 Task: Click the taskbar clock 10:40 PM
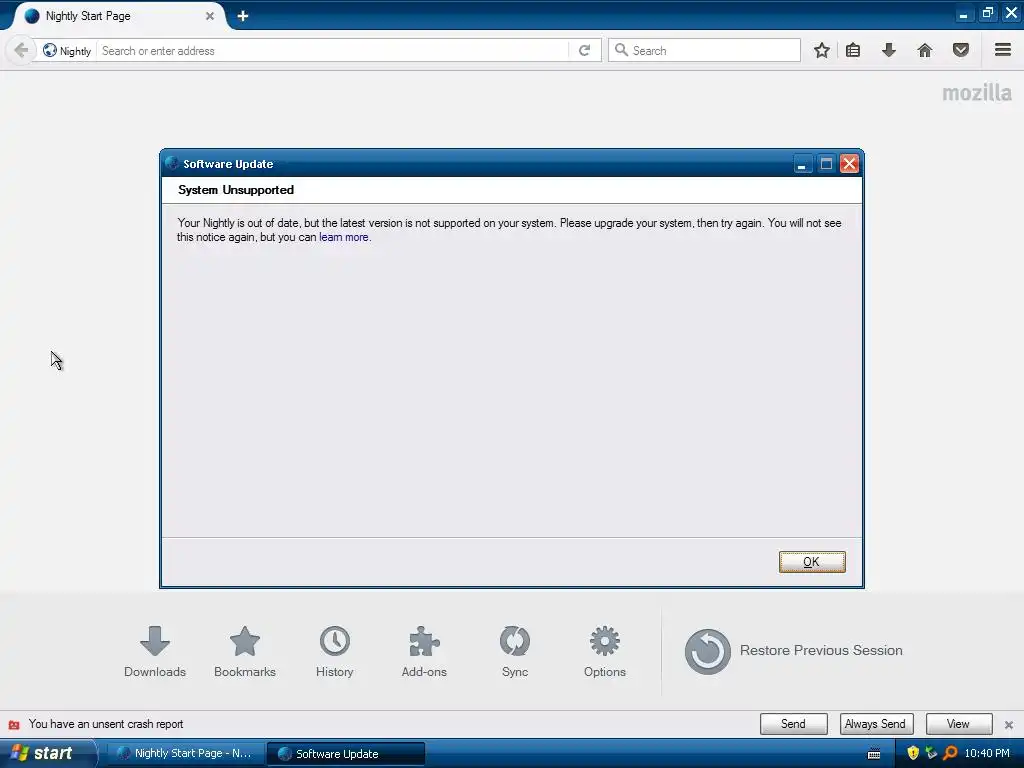pos(987,753)
